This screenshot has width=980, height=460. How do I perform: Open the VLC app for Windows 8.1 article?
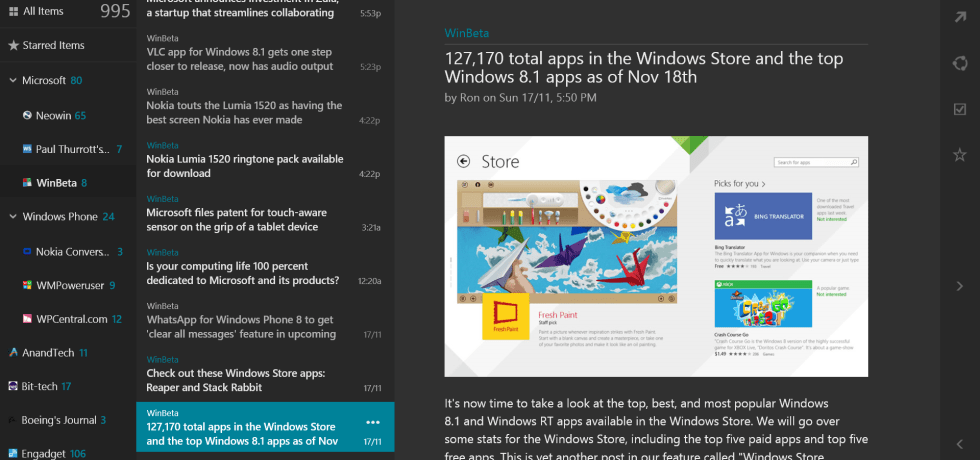pyautogui.click(x=240, y=59)
